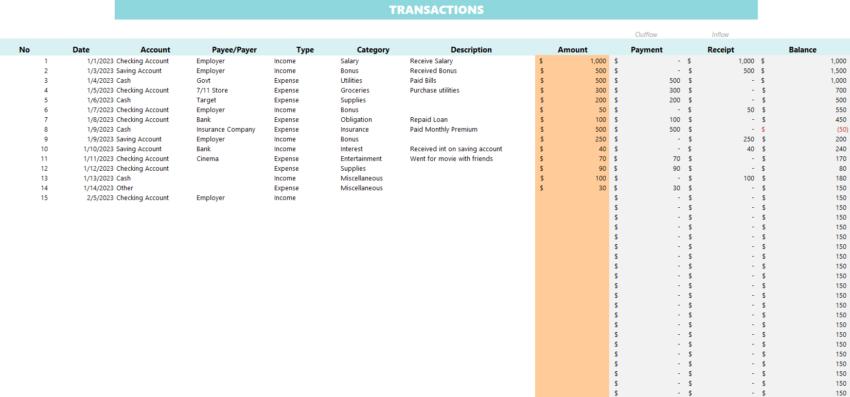Image resolution: width=850 pixels, height=397 pixels.
Task: Click the Cinema payee cell
Action: click(207, 159)
